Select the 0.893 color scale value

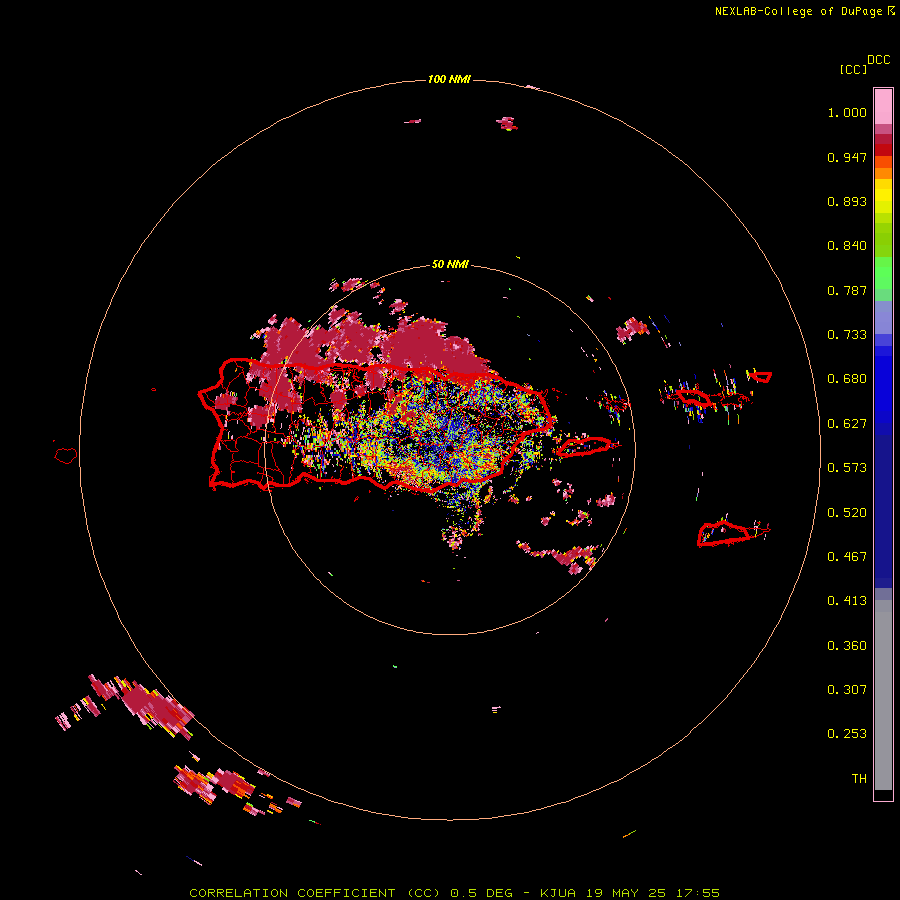pyautogui.click(x=847, y=201)
